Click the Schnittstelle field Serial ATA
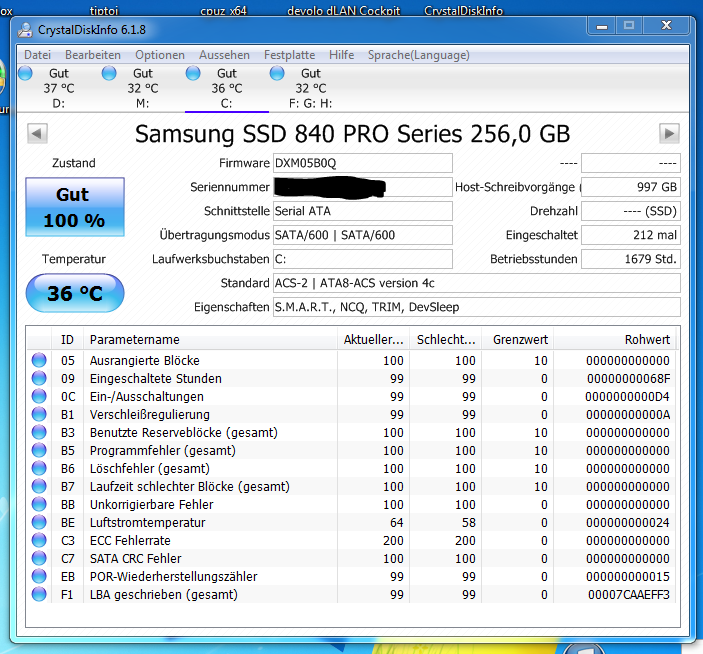 click(363, 211)
